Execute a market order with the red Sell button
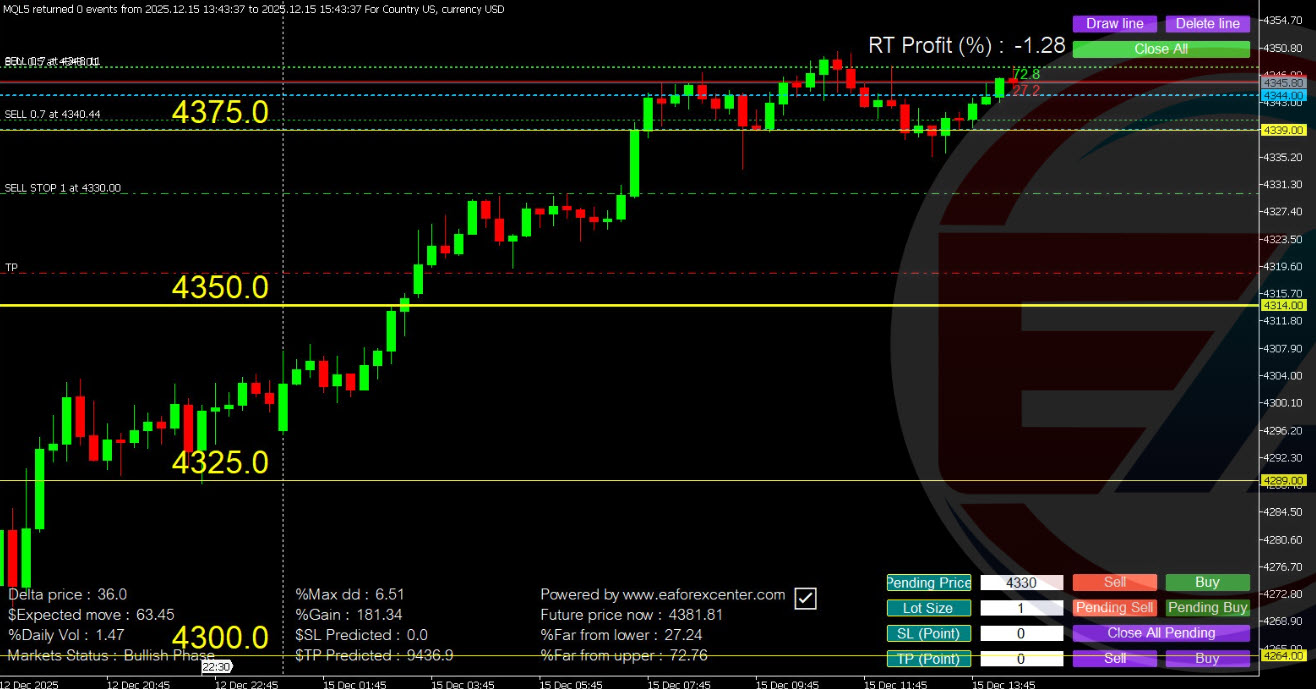 (x=1114, y=582)
